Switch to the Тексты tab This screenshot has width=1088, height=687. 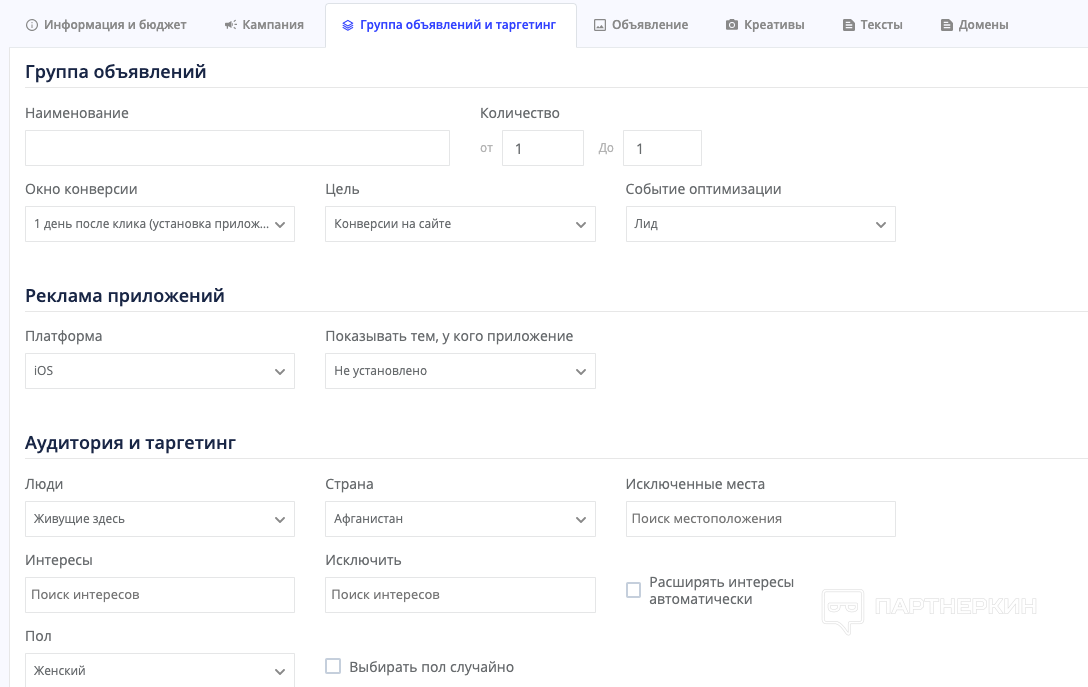pyautogui.click(x=872, y=25)
